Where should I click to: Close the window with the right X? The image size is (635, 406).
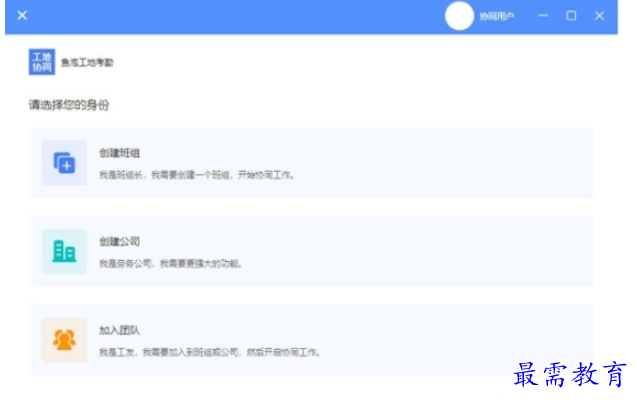point(600,16)
